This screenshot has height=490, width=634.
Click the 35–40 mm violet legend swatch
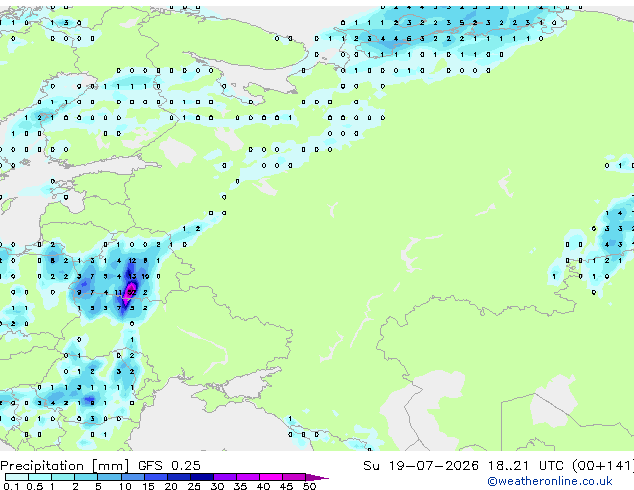[247, 477]
